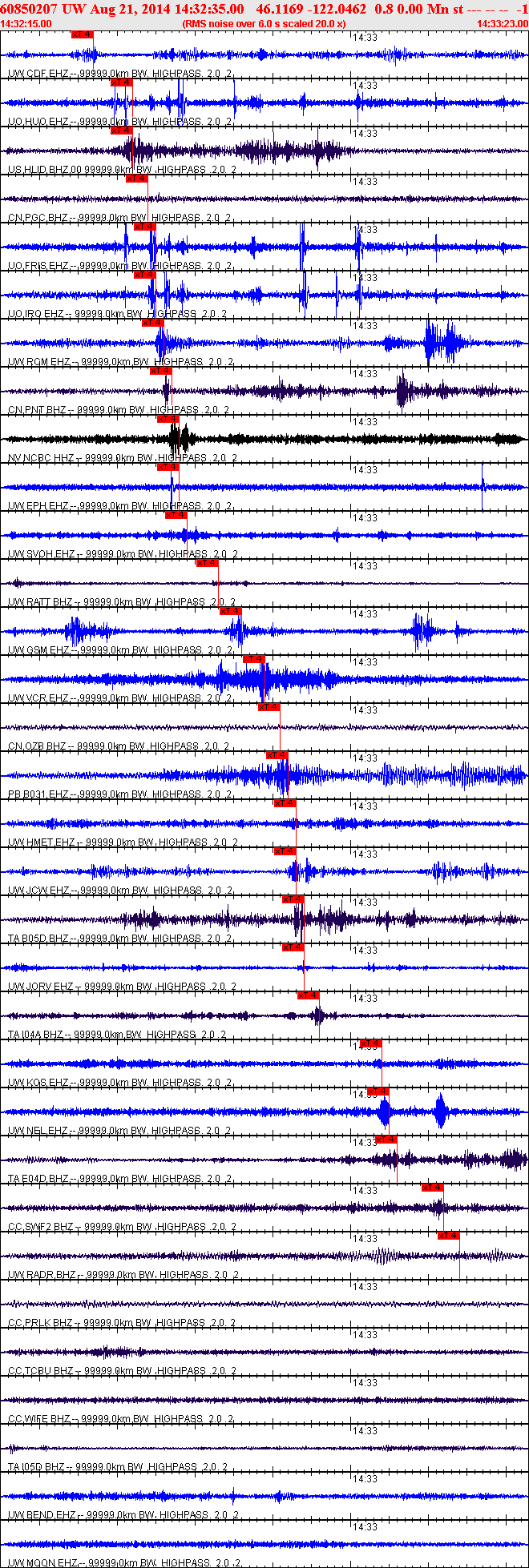Select the pick flag on the CN.PGC trace

coord(137,179)
